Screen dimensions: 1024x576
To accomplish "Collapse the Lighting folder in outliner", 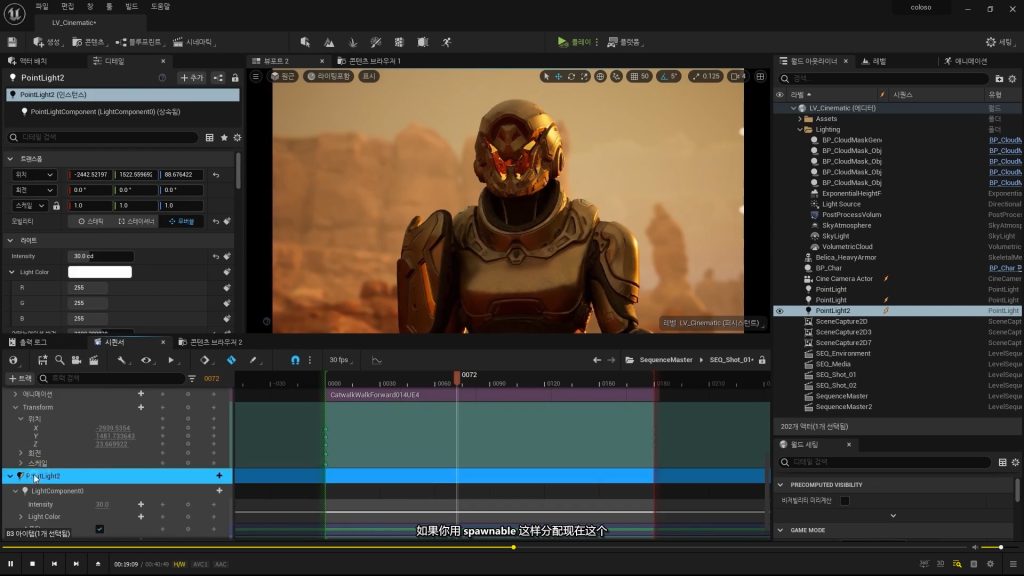I will point(799,129).
